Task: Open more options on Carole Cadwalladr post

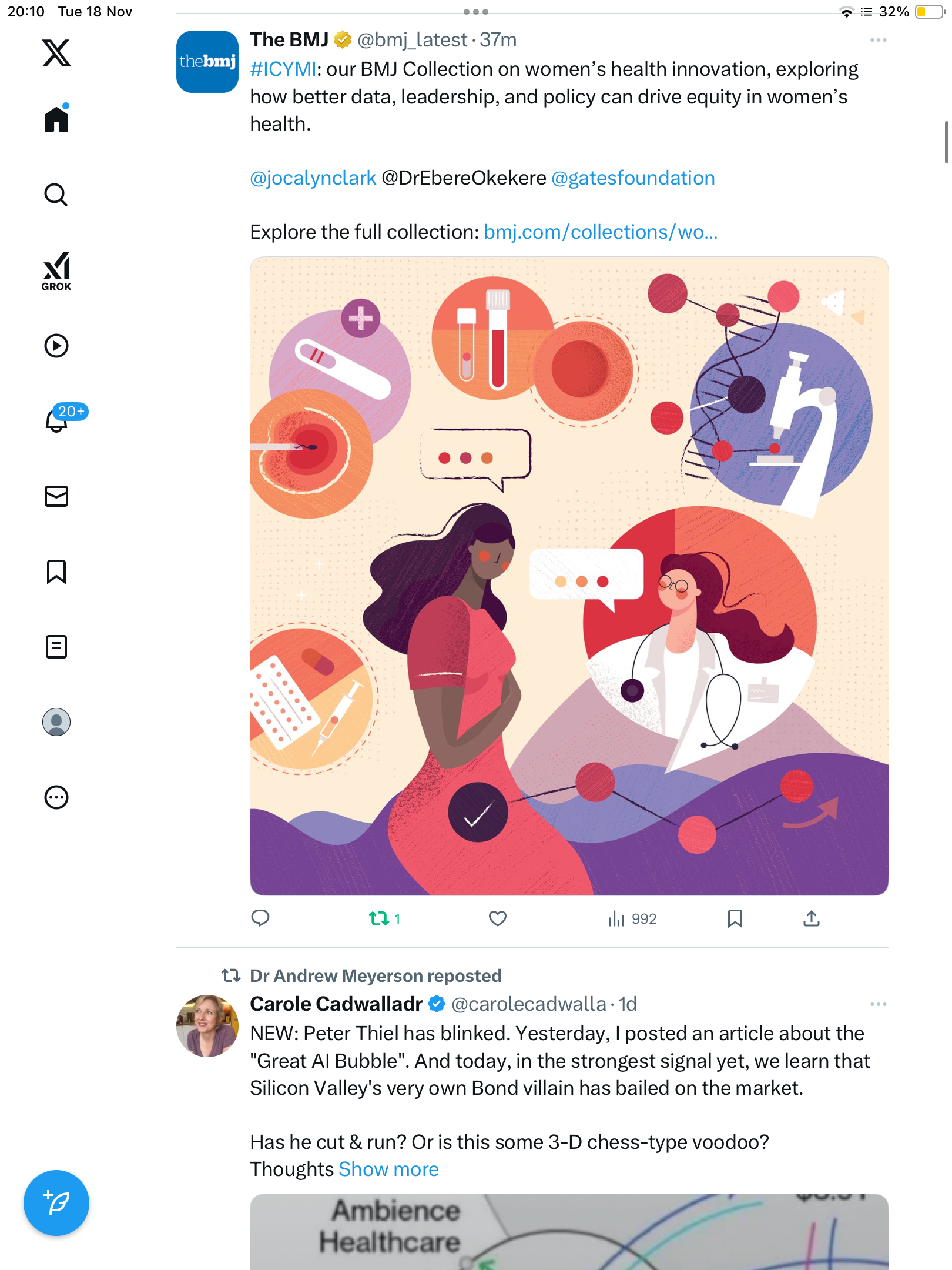Action: (x=878, y=1004)
